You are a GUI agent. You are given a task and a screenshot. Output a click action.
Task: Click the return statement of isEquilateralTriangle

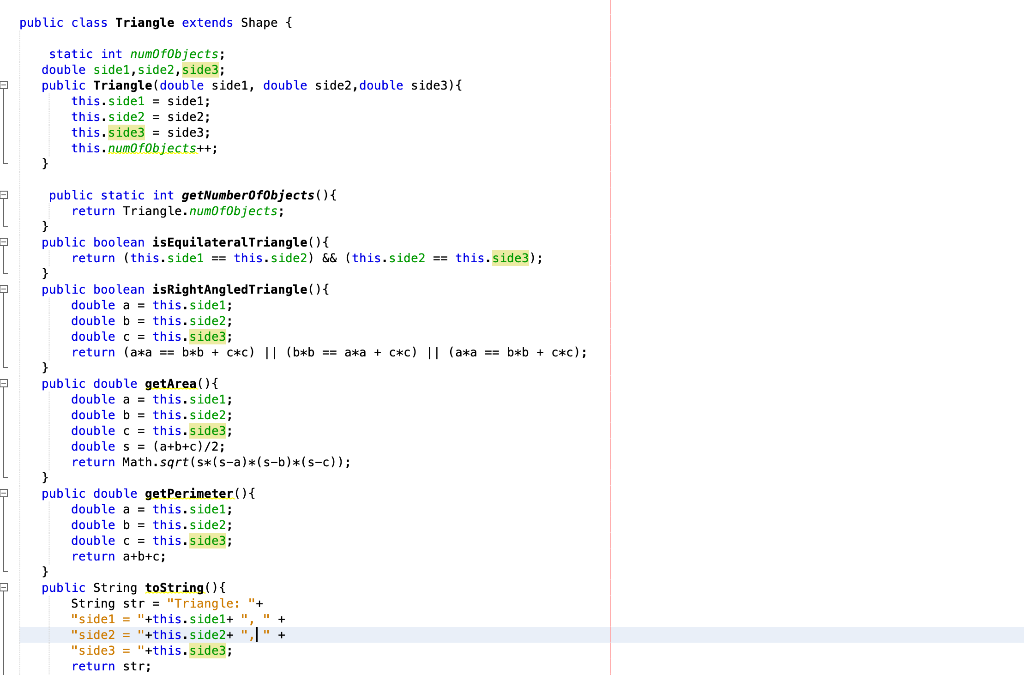point(93,258)
